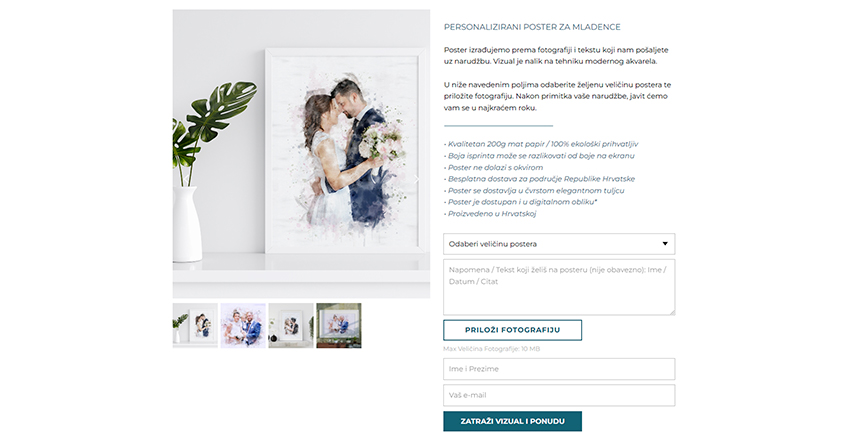This screenshot has width=860, height=440.
Task: Focus the 'Vaš e-mail' input field
Action: pyautogui.click(x=559, y=396)
